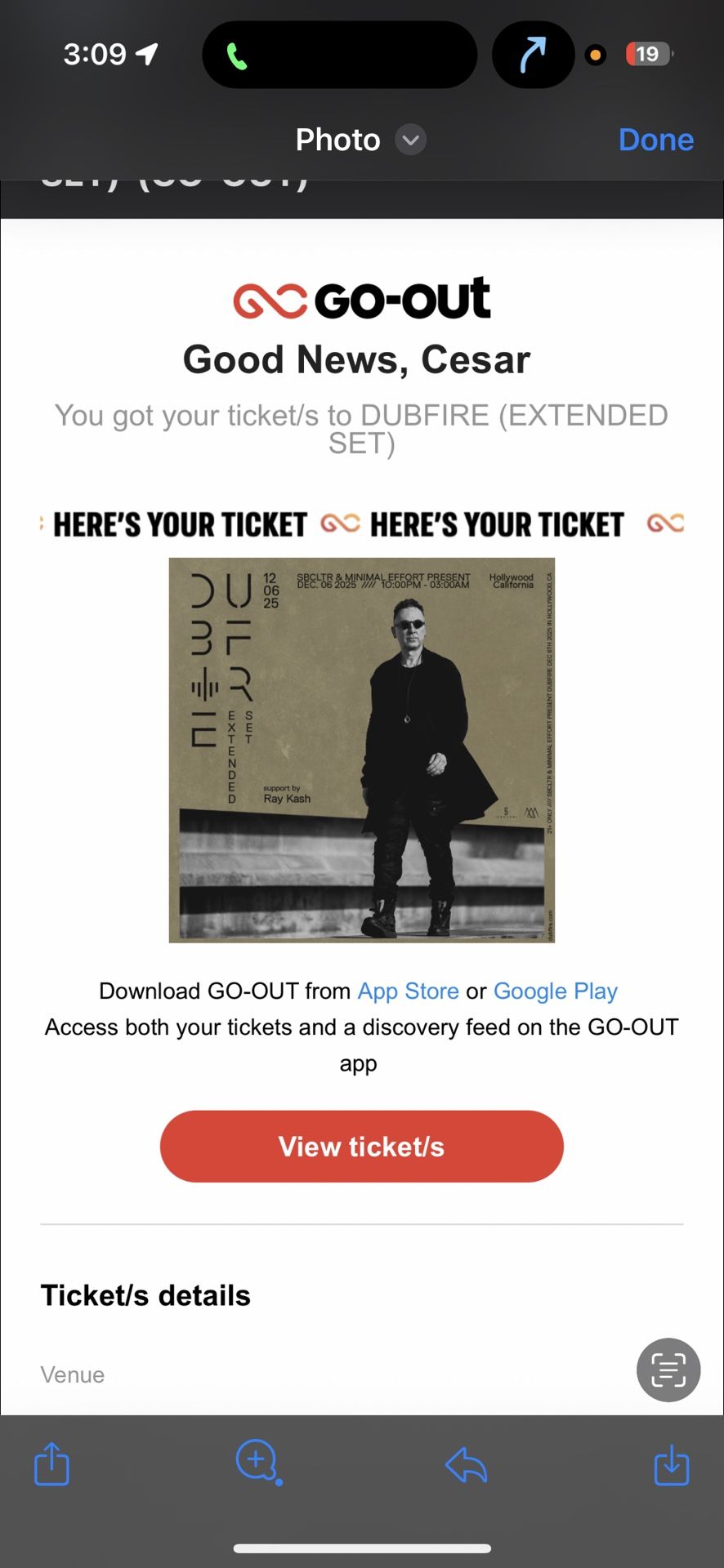Tap the clock time 3:09

point(95,54)
